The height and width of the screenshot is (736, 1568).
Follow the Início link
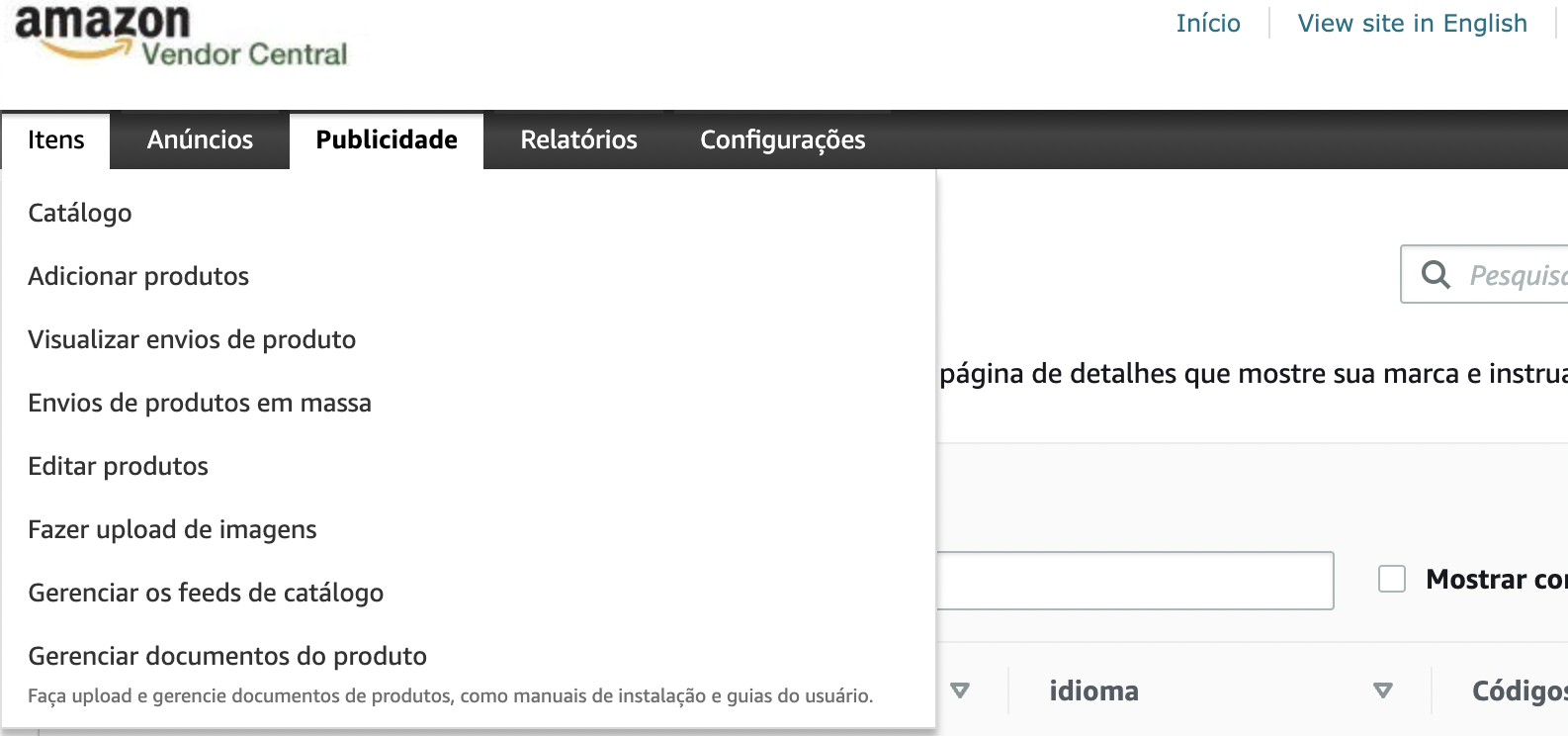pos(1208,23)
